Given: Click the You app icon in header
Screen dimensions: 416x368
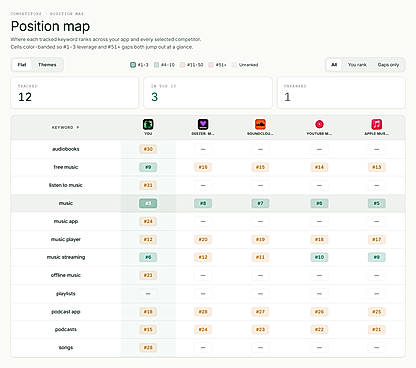Looking at the screenshot, I should [x=148, y=124].
